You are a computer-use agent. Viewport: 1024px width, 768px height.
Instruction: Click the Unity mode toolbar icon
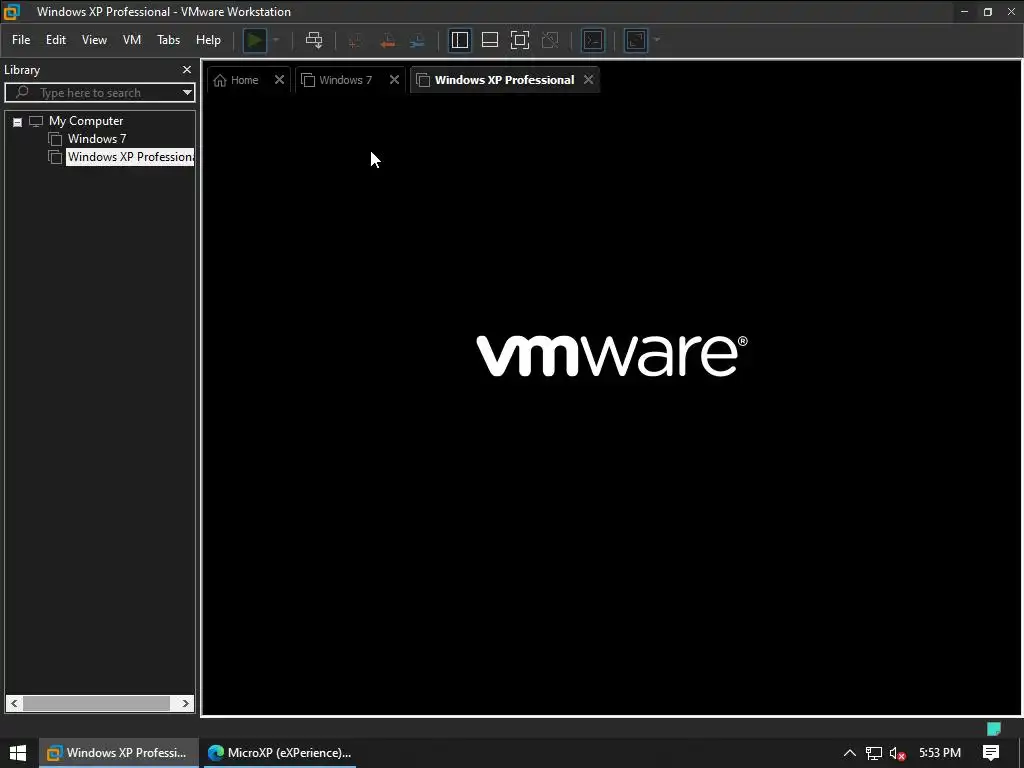551,40
